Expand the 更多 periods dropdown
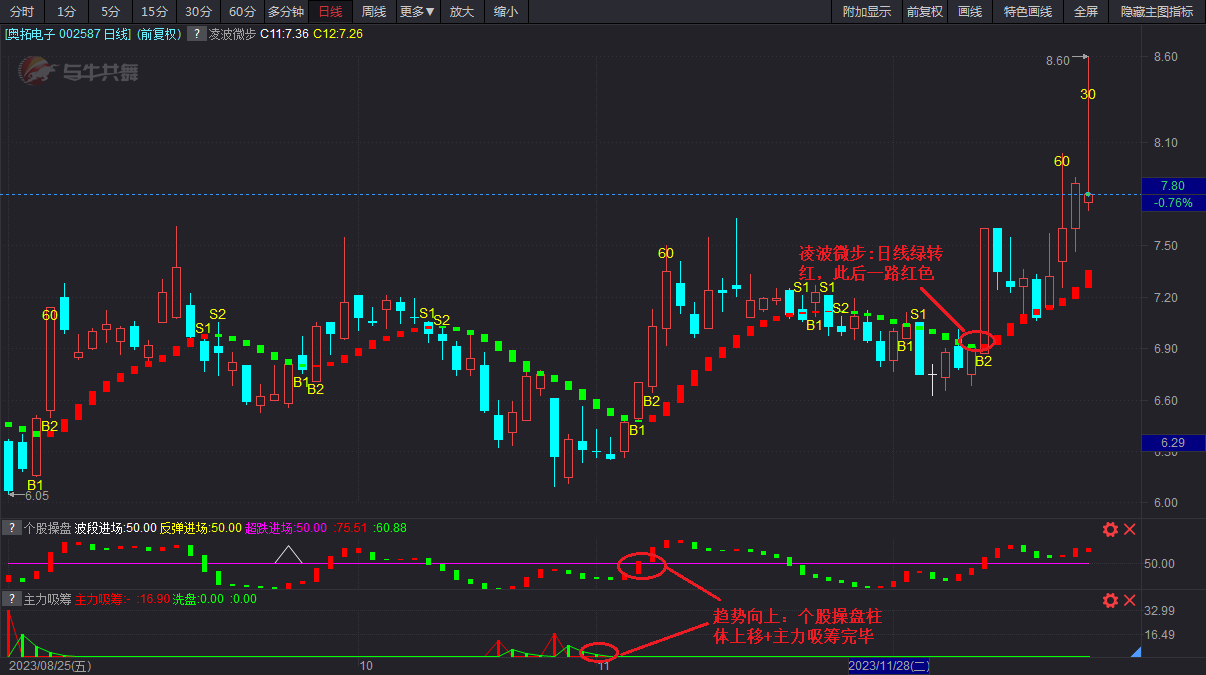1206x675 pixels. tap(417, 12)
